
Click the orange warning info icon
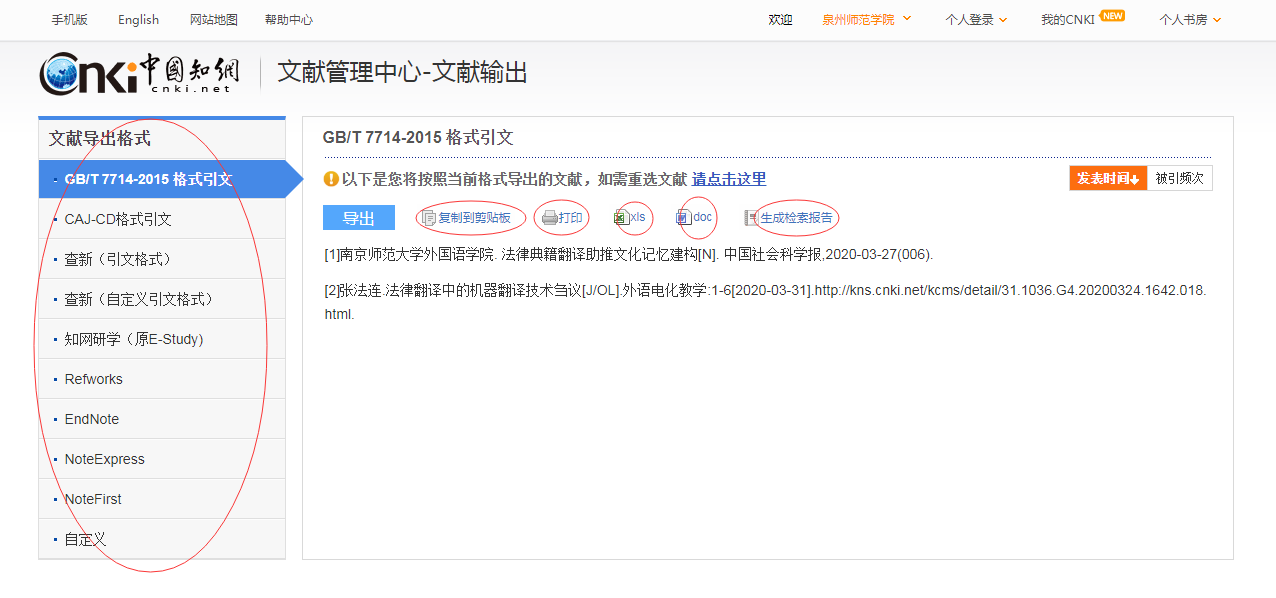tap(331, 179)
